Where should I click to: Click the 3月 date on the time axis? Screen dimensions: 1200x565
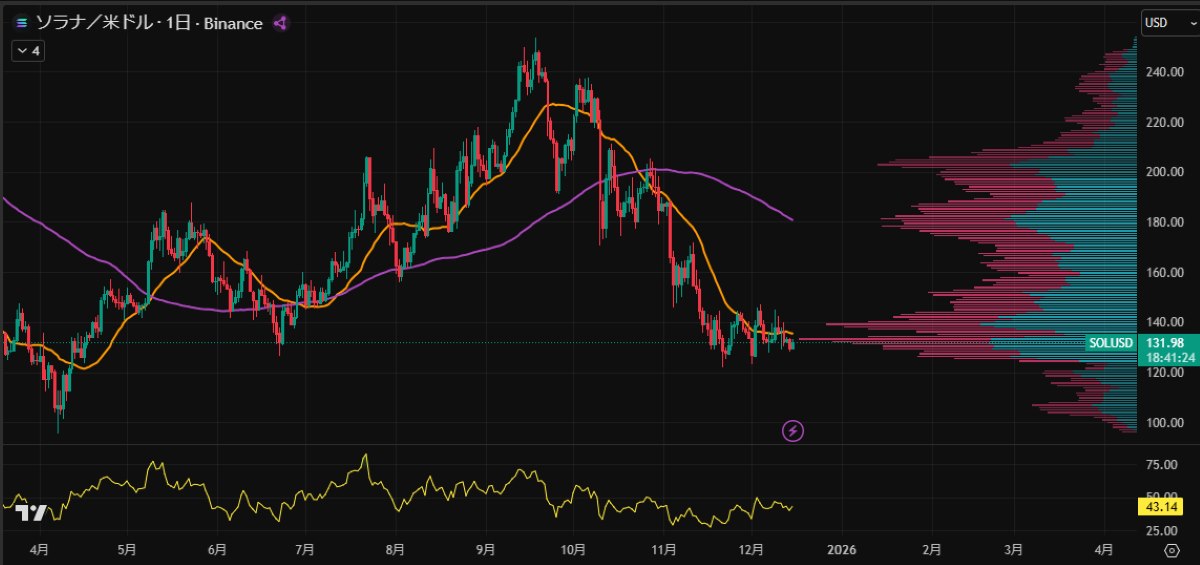[x=1014, y=550]
